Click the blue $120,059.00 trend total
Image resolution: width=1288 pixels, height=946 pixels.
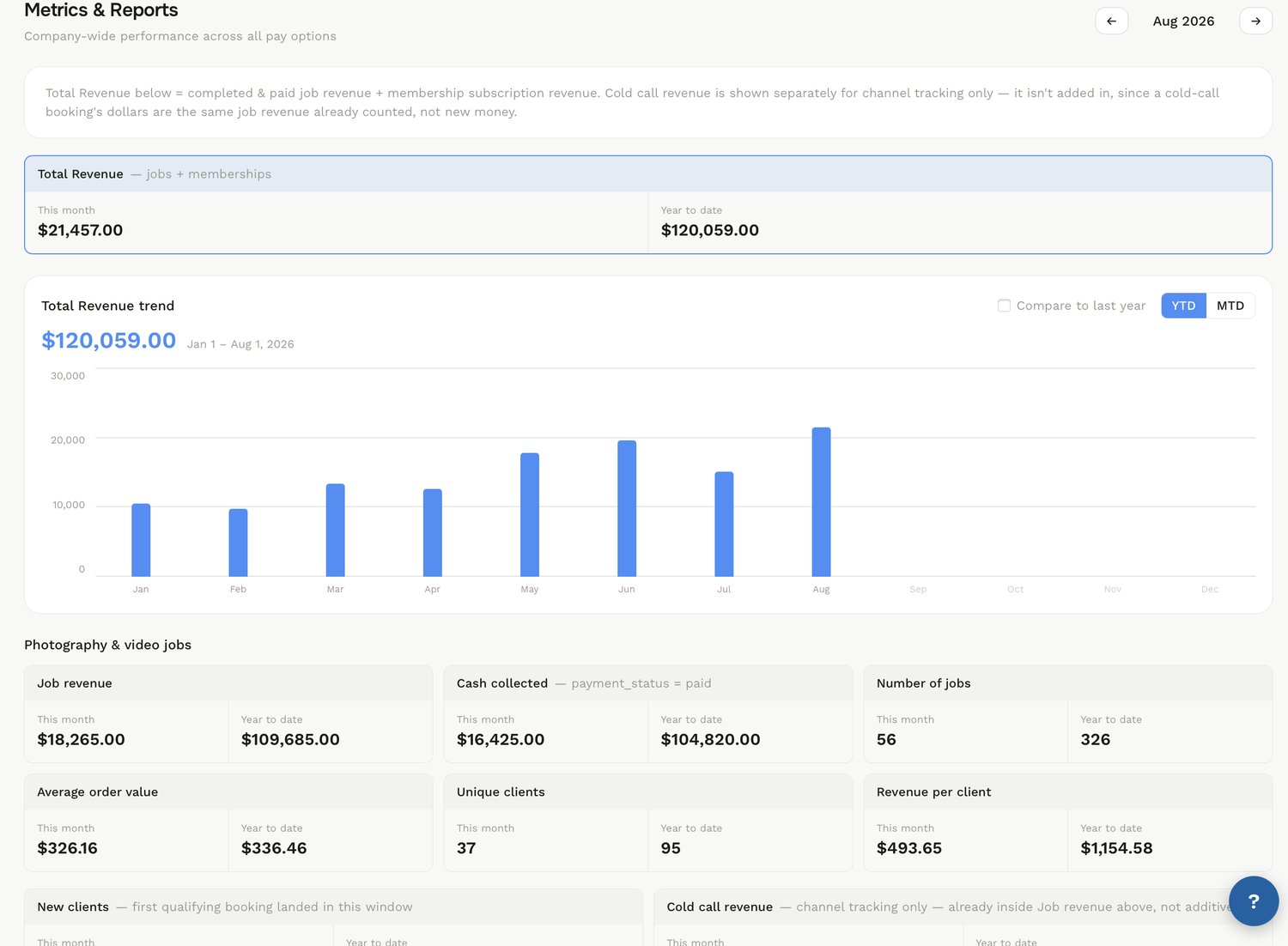point(109,341)
